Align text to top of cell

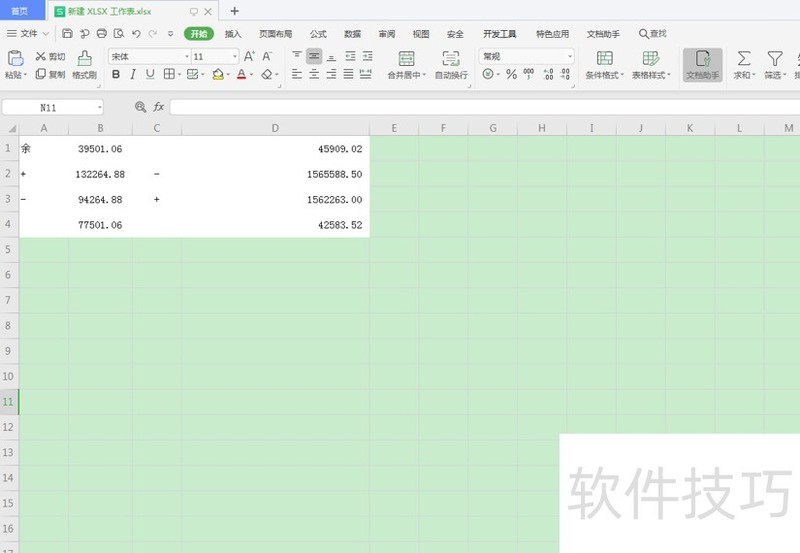click(x=297, y=56)
